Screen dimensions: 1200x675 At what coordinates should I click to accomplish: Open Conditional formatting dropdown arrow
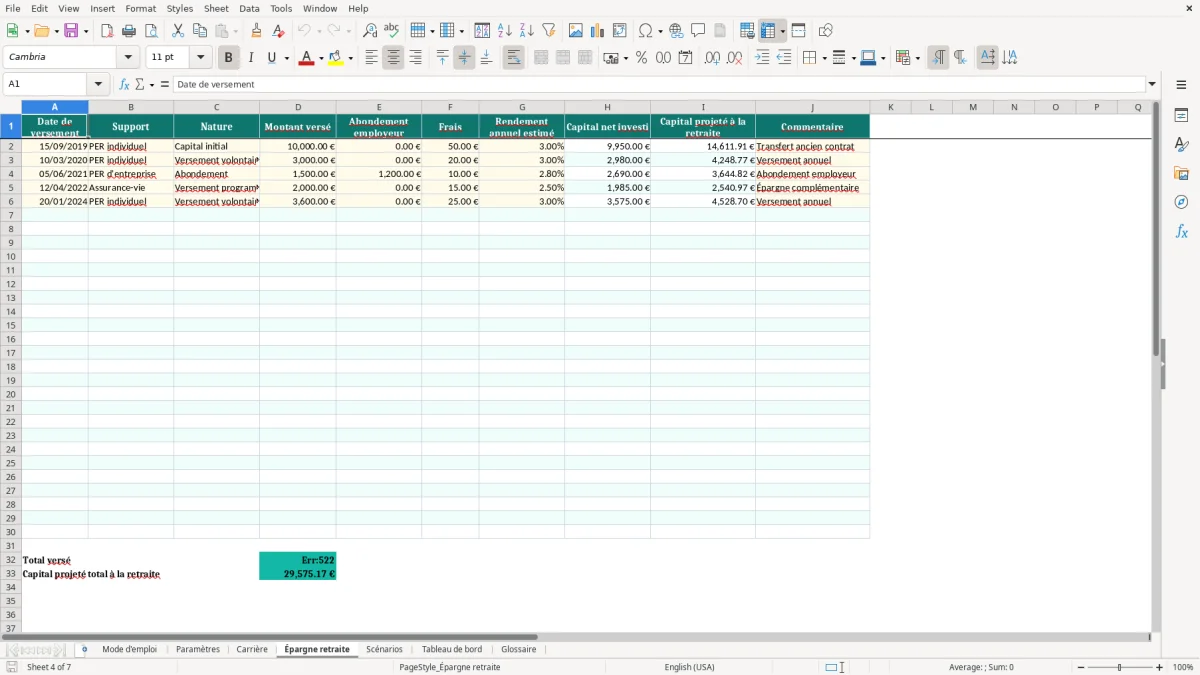tap(917, 58)
